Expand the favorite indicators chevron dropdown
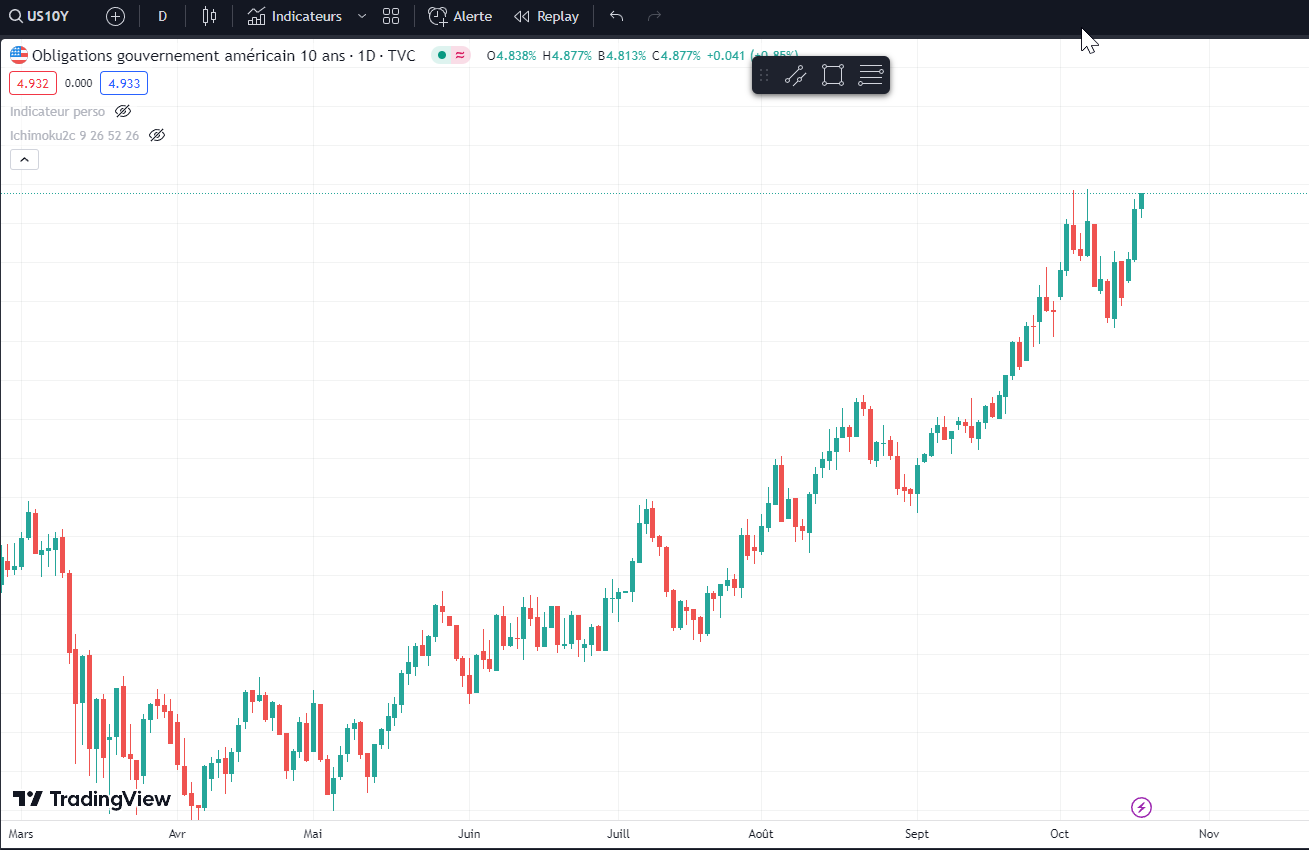Image resolution: width=1309 pixels, height=850 pixels. (362, 16)
